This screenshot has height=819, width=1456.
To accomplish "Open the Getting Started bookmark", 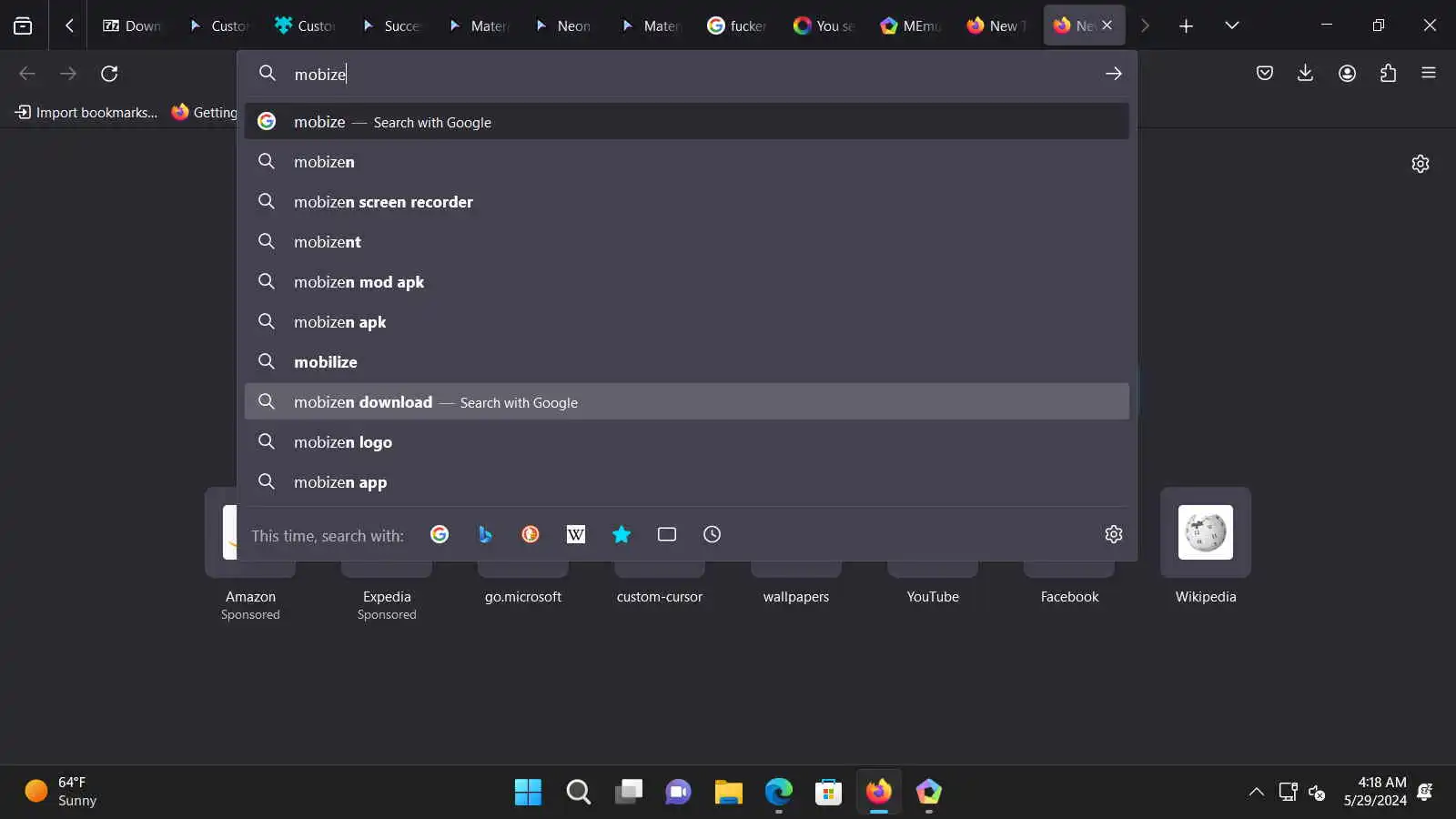I will [x=205, y=113].
